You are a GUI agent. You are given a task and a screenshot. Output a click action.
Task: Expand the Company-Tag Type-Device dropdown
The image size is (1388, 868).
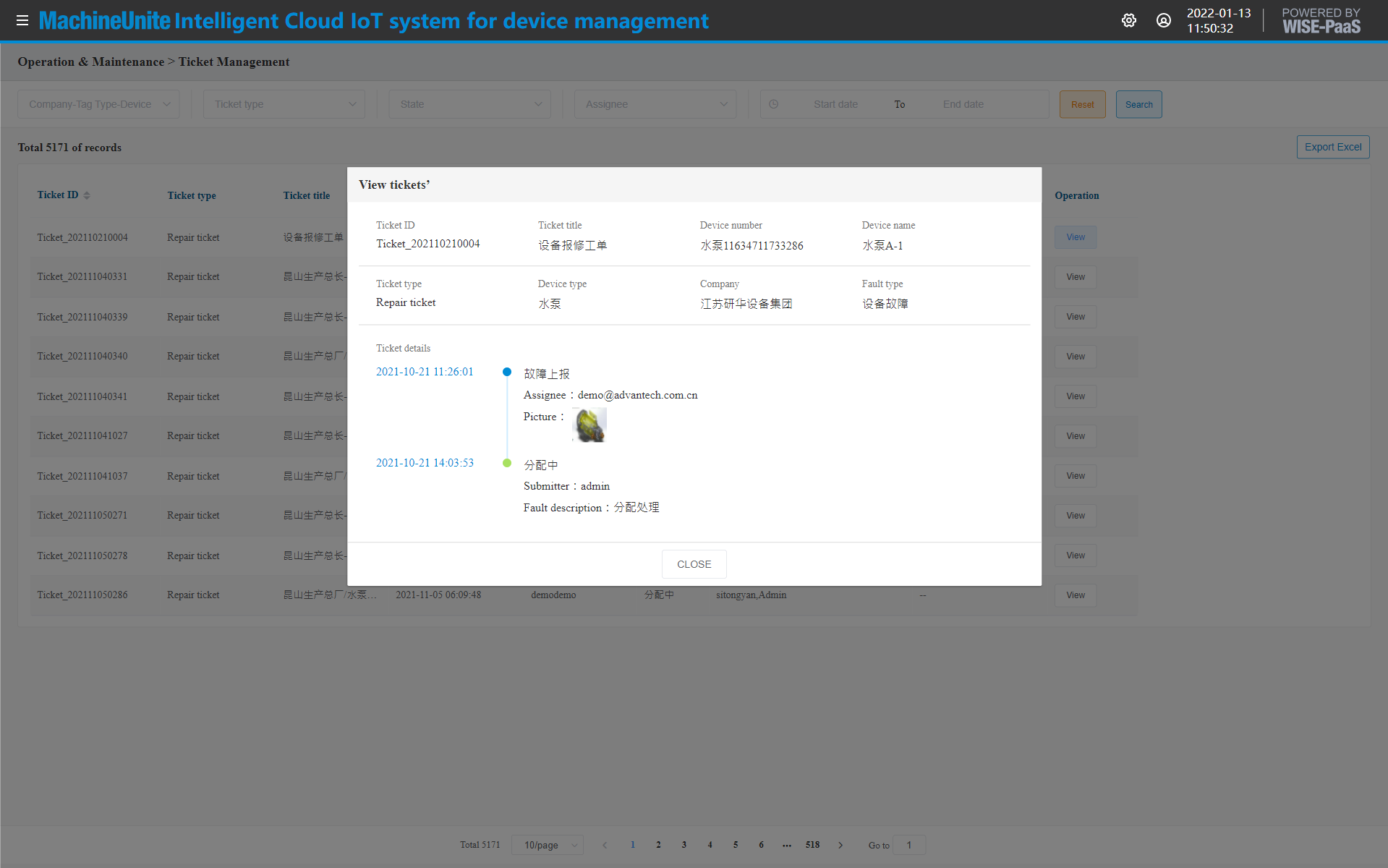pos(98,104)
